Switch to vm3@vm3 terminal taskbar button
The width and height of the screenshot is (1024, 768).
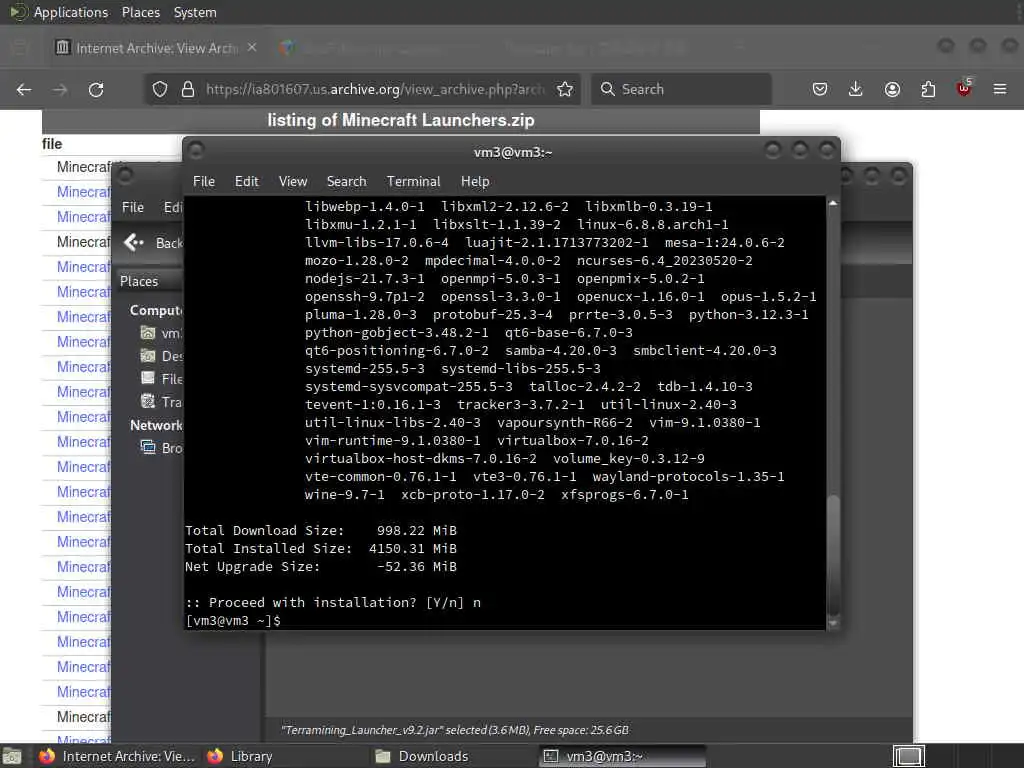(x=623, y=756)
